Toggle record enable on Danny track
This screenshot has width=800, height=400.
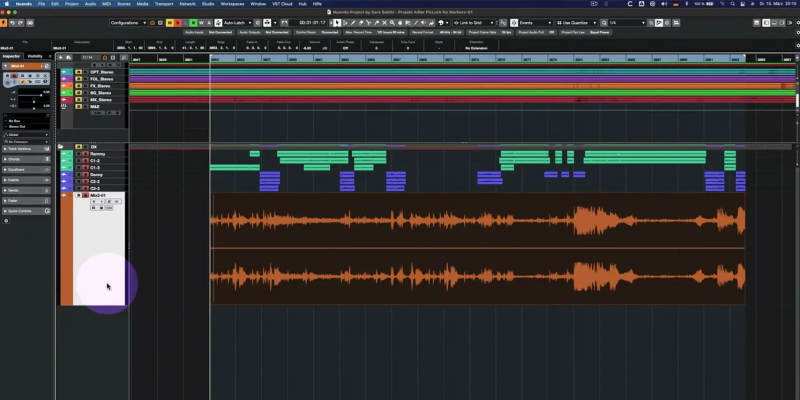85,174
